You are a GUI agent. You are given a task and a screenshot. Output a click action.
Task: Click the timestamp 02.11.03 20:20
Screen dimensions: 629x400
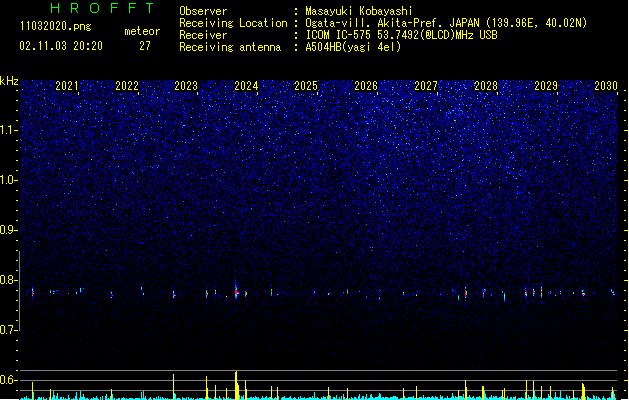click(61, 46)
